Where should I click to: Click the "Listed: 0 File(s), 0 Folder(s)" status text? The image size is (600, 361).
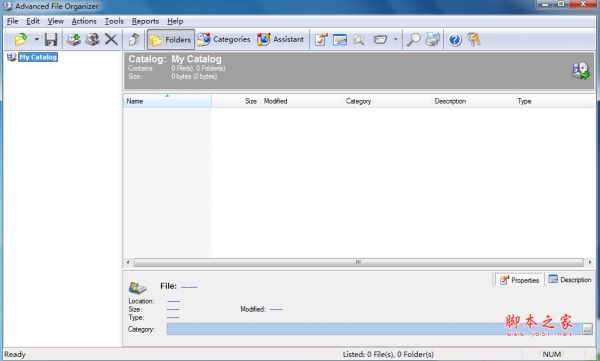tap(388, 354)
